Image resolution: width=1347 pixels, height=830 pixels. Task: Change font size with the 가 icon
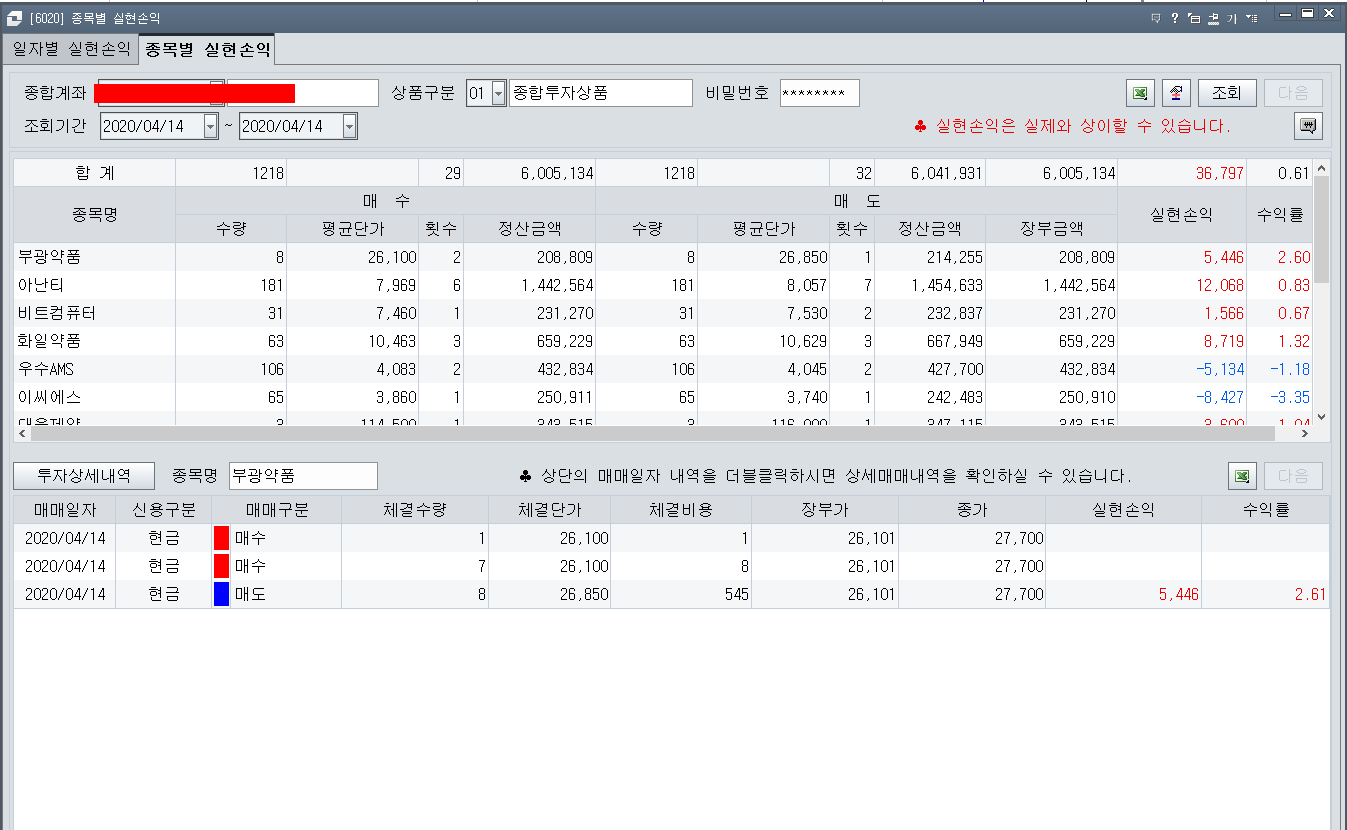point(1232,18)
